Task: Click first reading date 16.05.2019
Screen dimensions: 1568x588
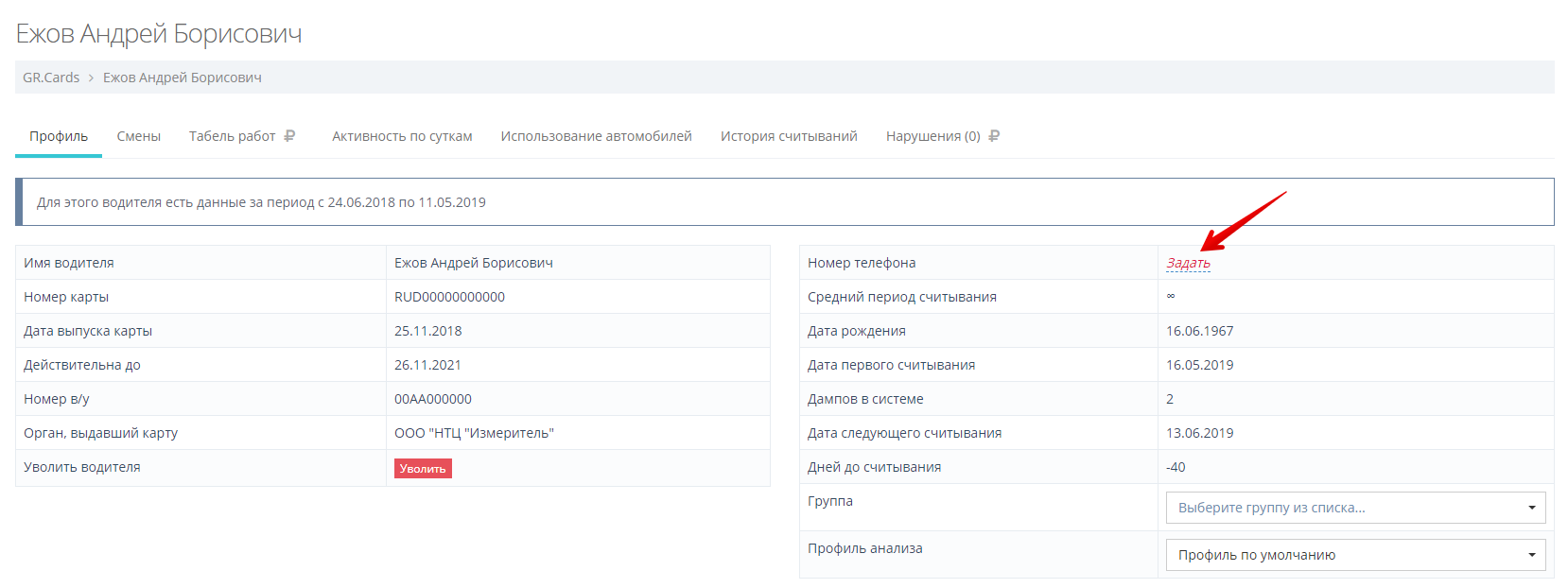Action: pyautogui.click(x=1200, y=365)
